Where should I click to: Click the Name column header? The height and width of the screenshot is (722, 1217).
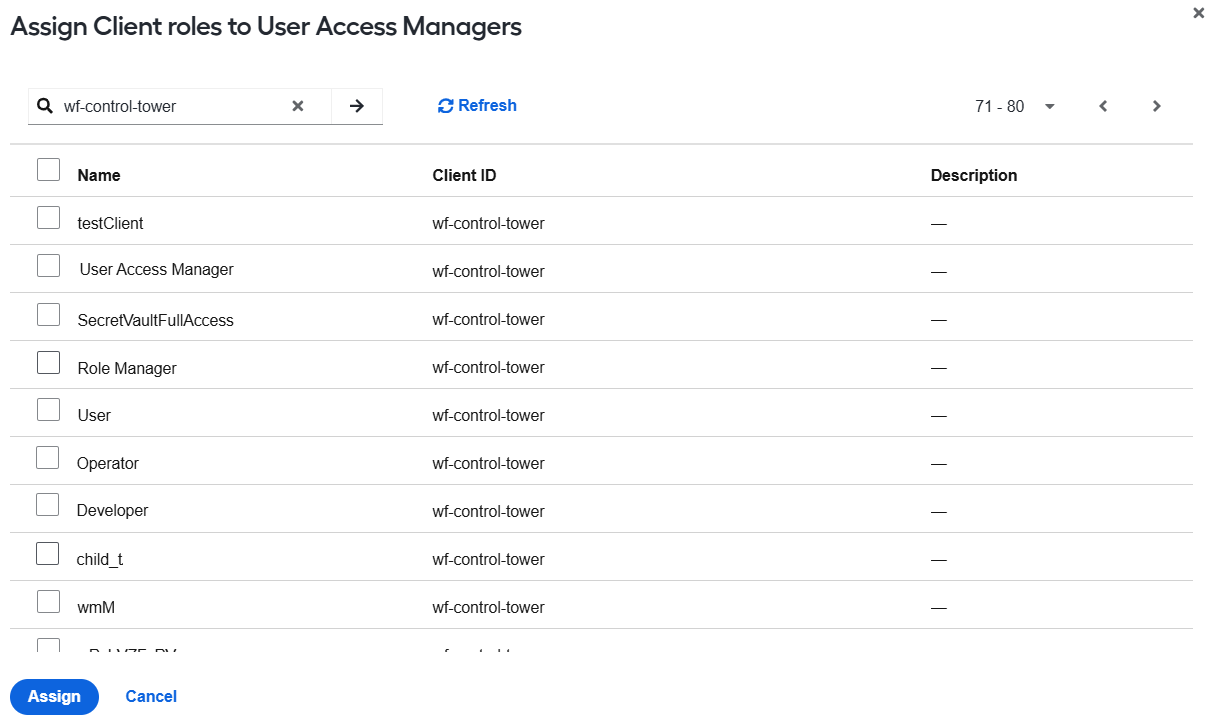coord(99,175)
